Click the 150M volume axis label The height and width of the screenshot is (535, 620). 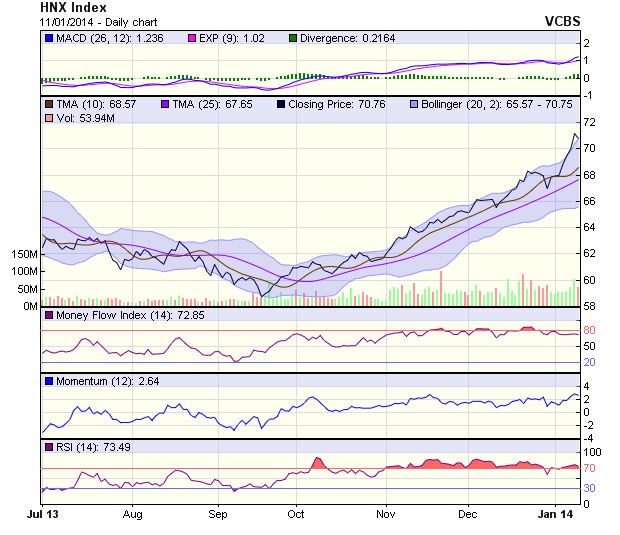coord(24,254)
